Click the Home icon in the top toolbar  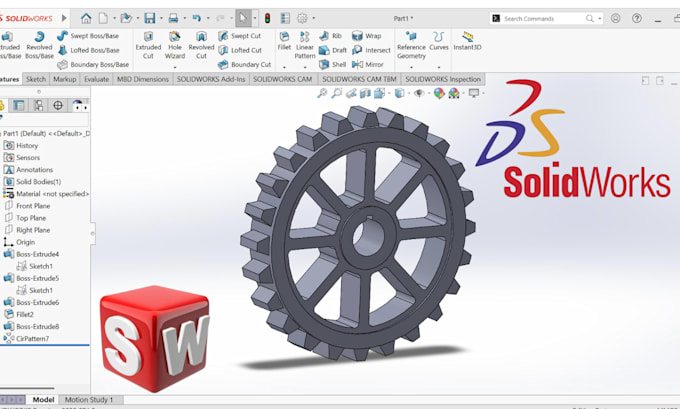[86, 18]
